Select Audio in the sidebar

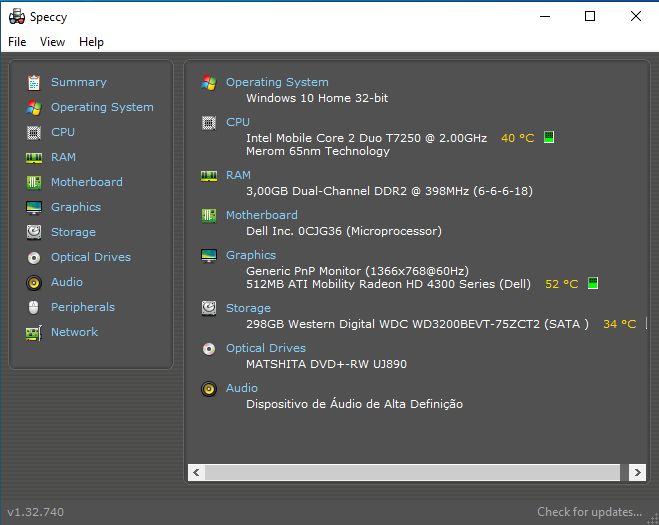click(67, 282)
